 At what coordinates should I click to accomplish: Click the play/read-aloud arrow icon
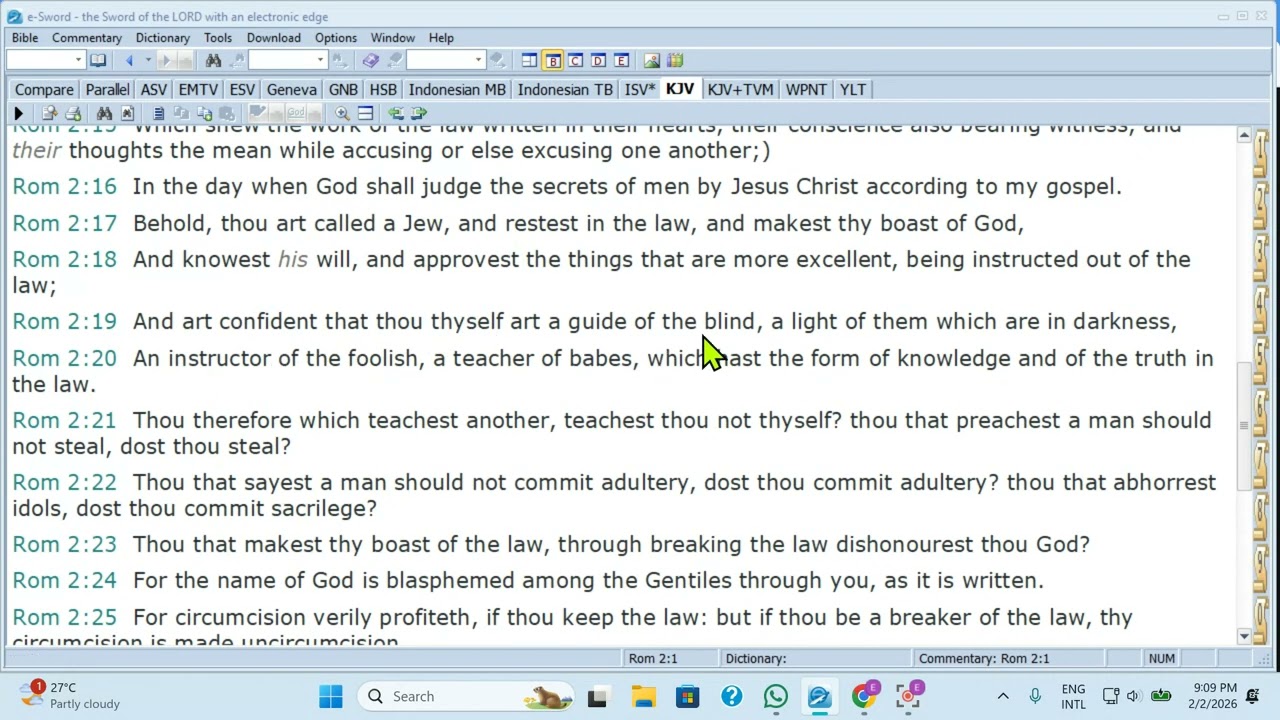18,114
